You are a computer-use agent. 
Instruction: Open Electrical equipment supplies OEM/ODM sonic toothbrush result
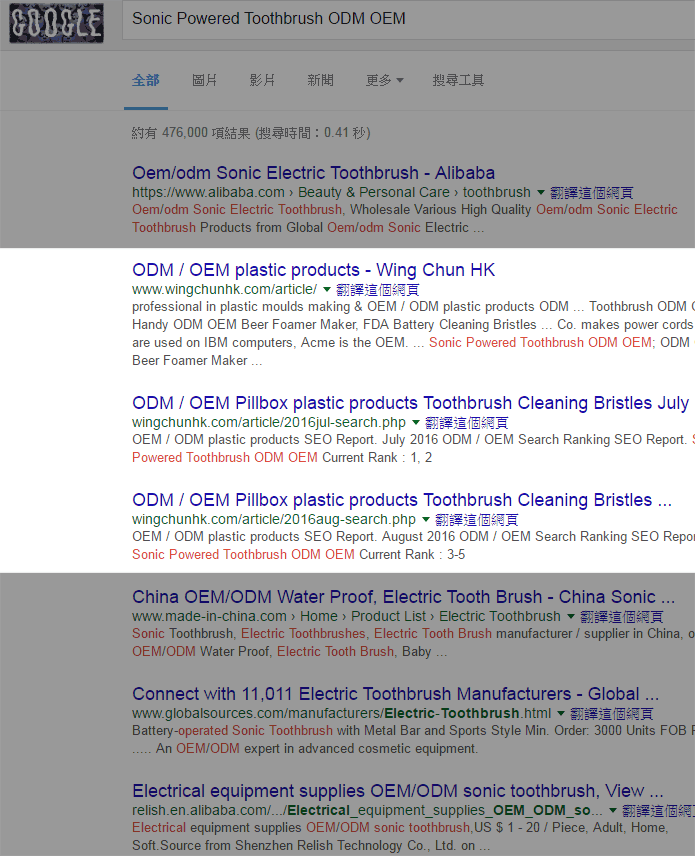click(x=398, y=791)
